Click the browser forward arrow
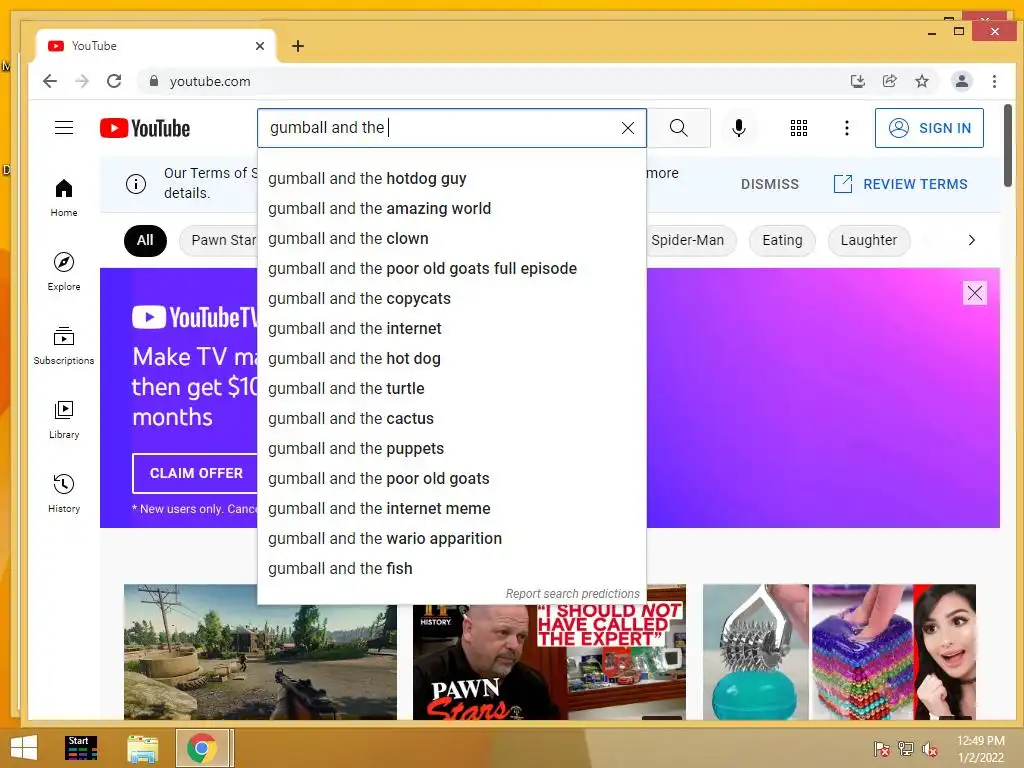Screen dimensions: 1024x768 (x=82, y=81)
